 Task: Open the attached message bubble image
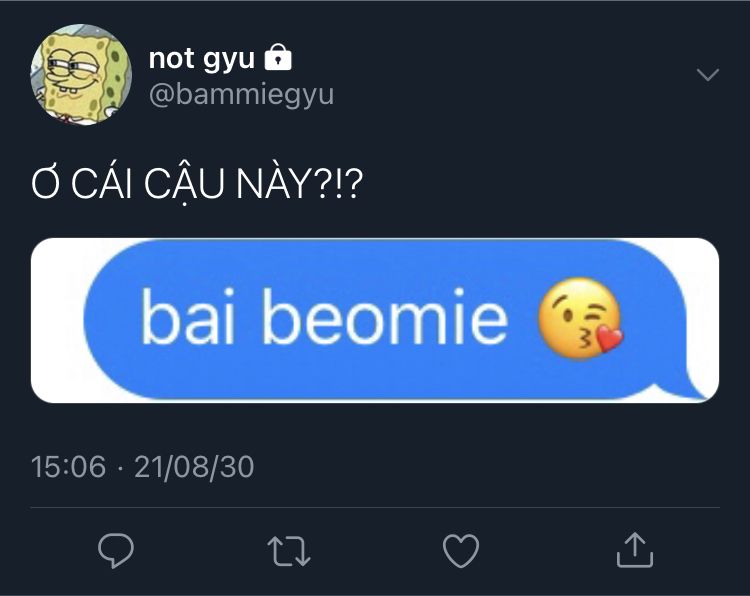pos(375,320)
